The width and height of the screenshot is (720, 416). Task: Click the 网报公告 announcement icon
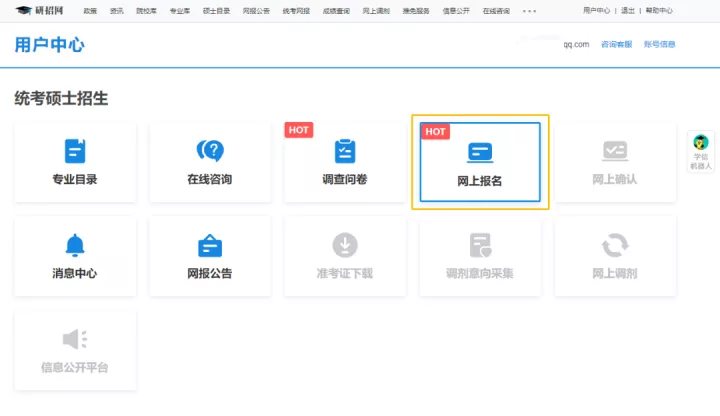pos(210,245)
